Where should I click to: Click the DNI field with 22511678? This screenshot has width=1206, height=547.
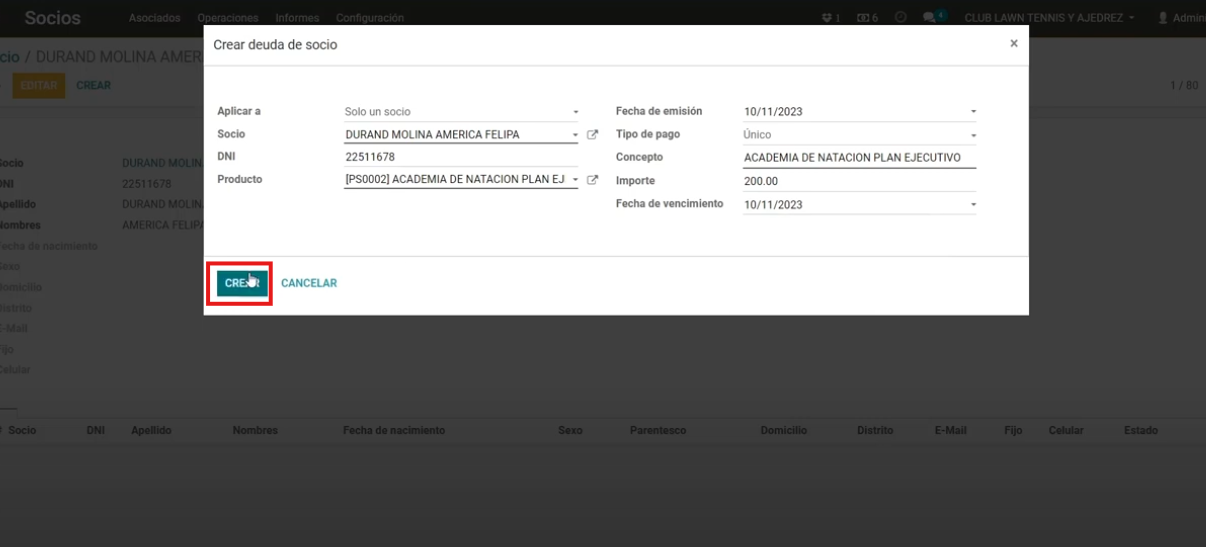(x=461, y=157)
